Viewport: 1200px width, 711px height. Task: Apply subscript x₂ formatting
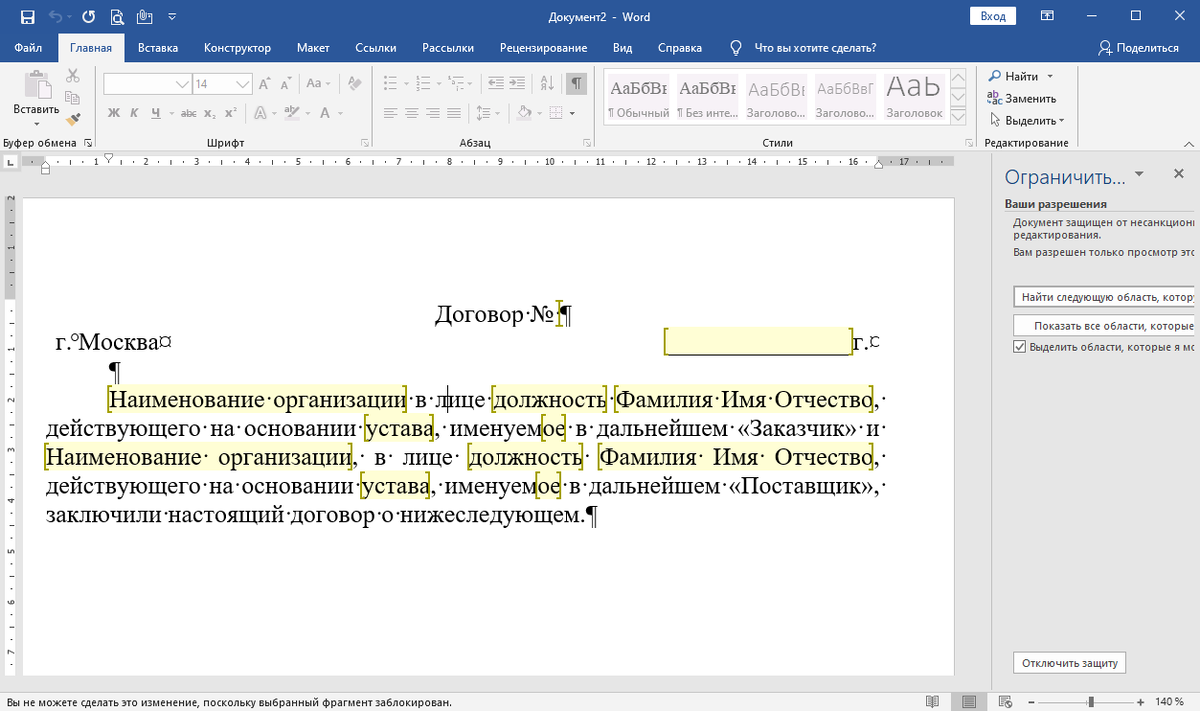[210, 113]
